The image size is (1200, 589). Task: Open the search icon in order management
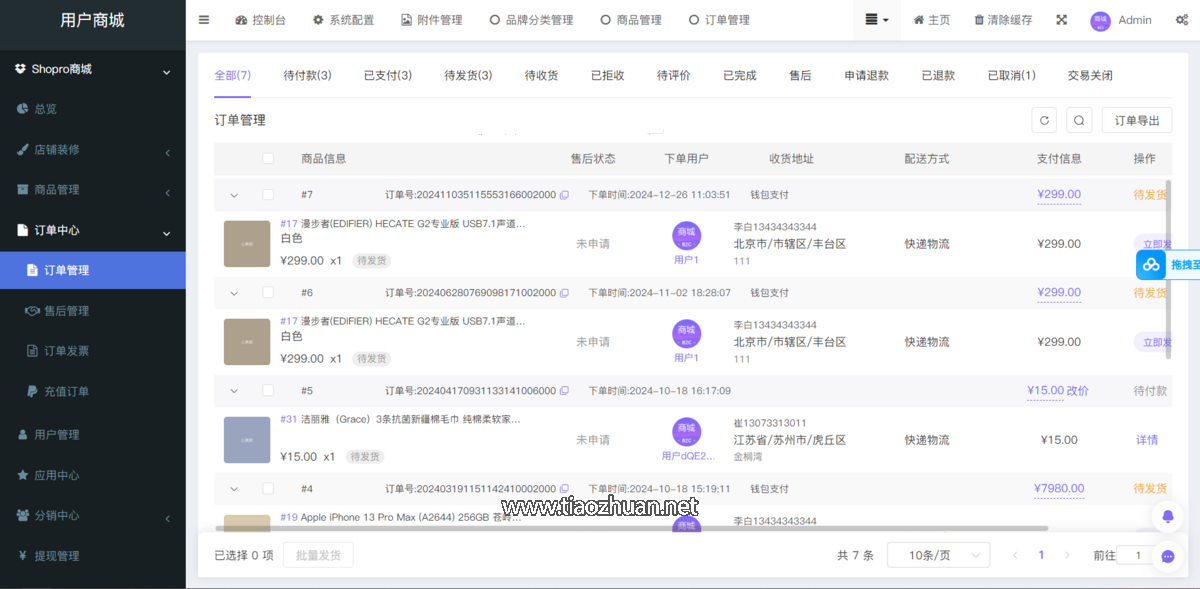1081,119
